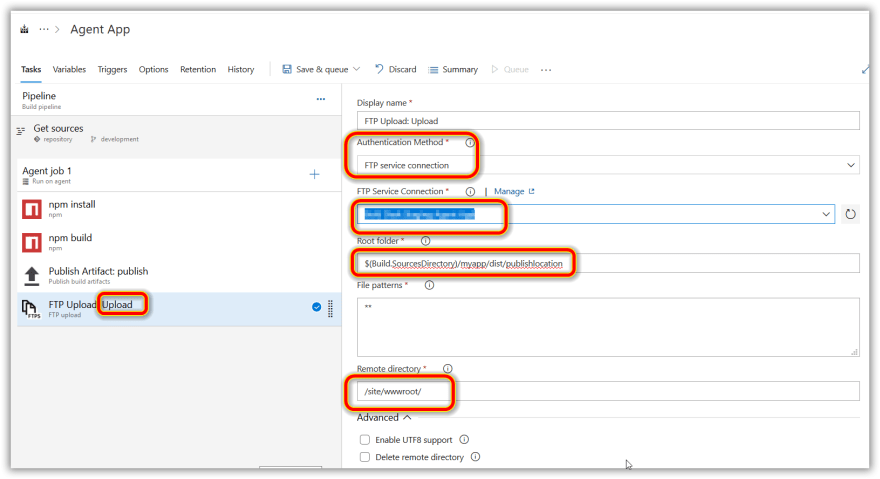The height and width of the screenshot is (479, 880).
Task: Open the build Summary
Action: click(x=453, y=69)
